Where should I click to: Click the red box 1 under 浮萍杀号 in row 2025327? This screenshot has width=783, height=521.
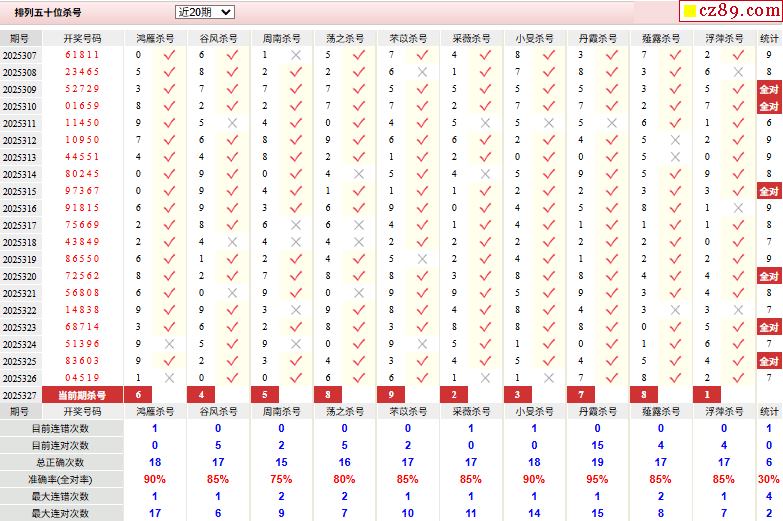click(707, 395)
